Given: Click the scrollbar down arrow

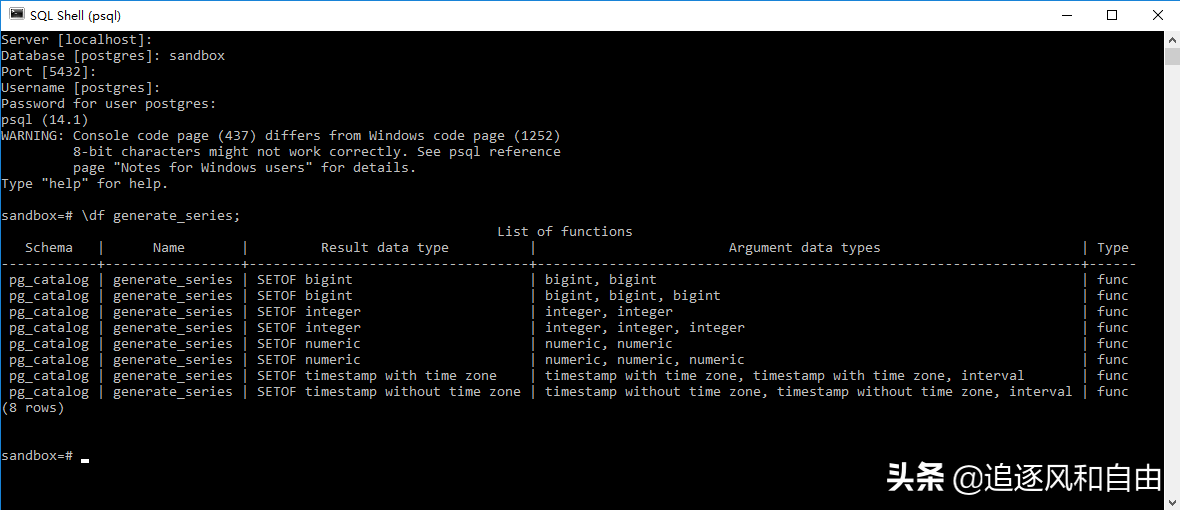Looking at the screenshot, I should [1172, 502].
